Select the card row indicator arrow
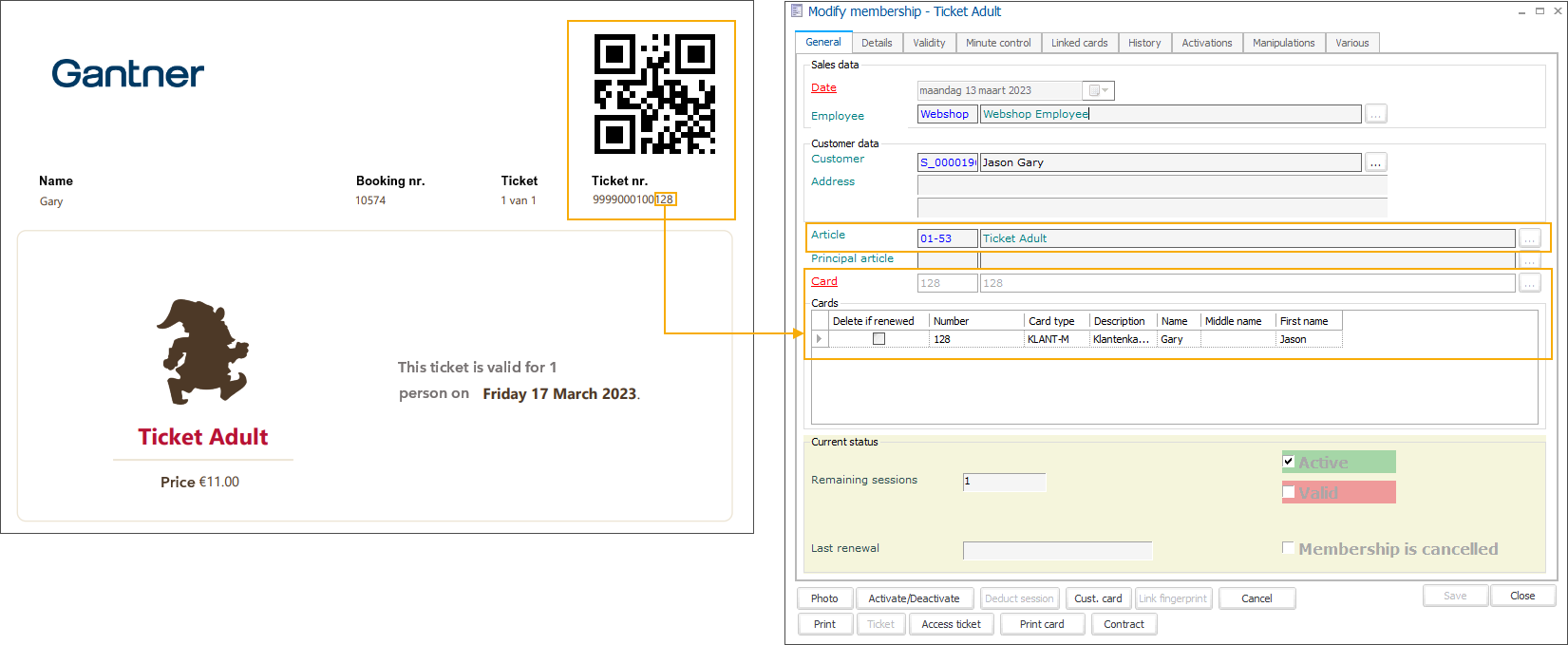 (x=820, y=339)
